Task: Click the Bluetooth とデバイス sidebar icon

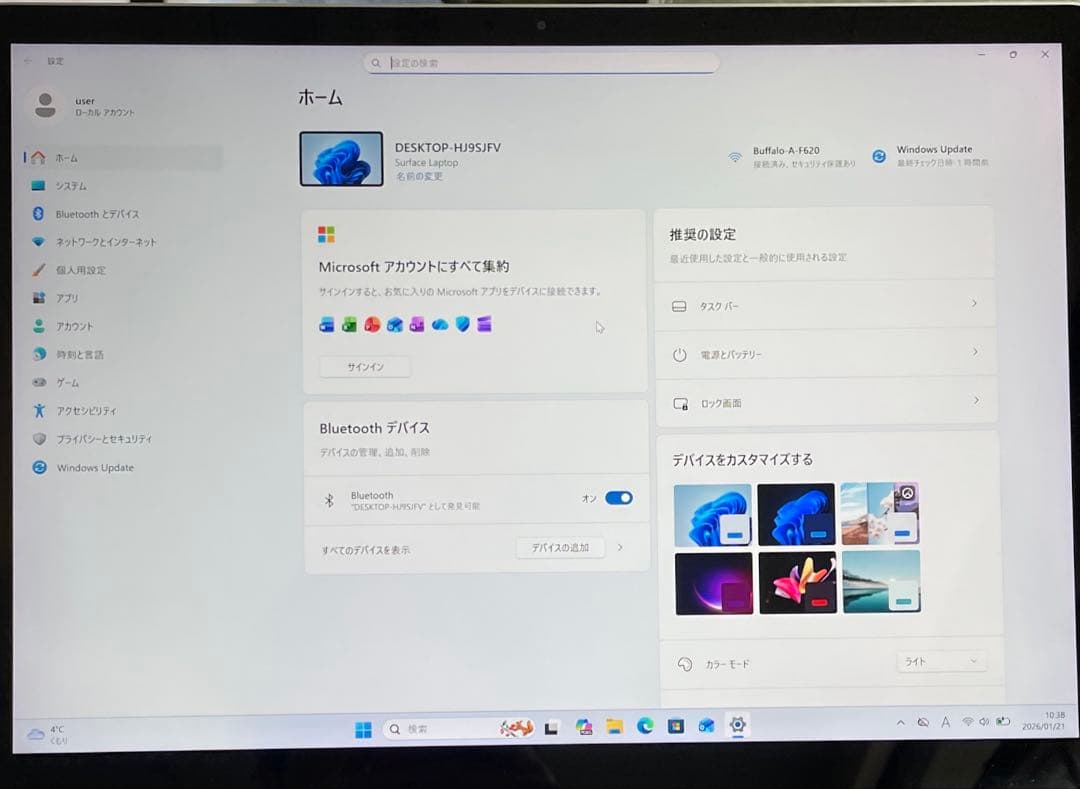Action: point(39,214)
